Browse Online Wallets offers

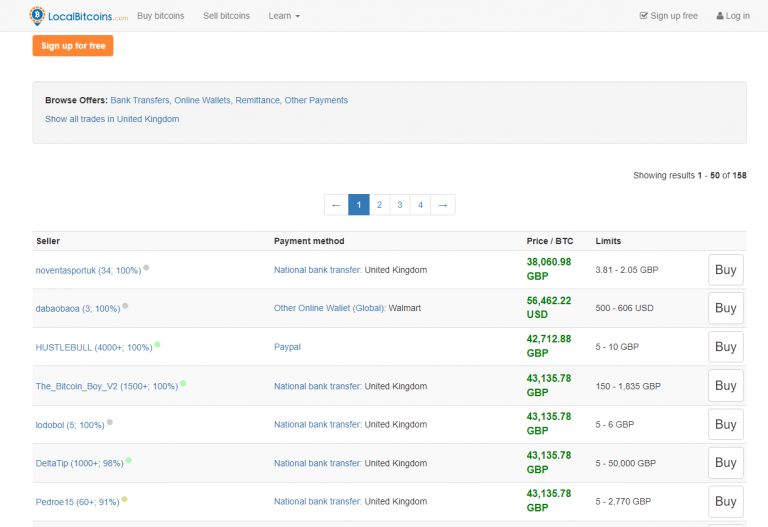pos(202,100)
